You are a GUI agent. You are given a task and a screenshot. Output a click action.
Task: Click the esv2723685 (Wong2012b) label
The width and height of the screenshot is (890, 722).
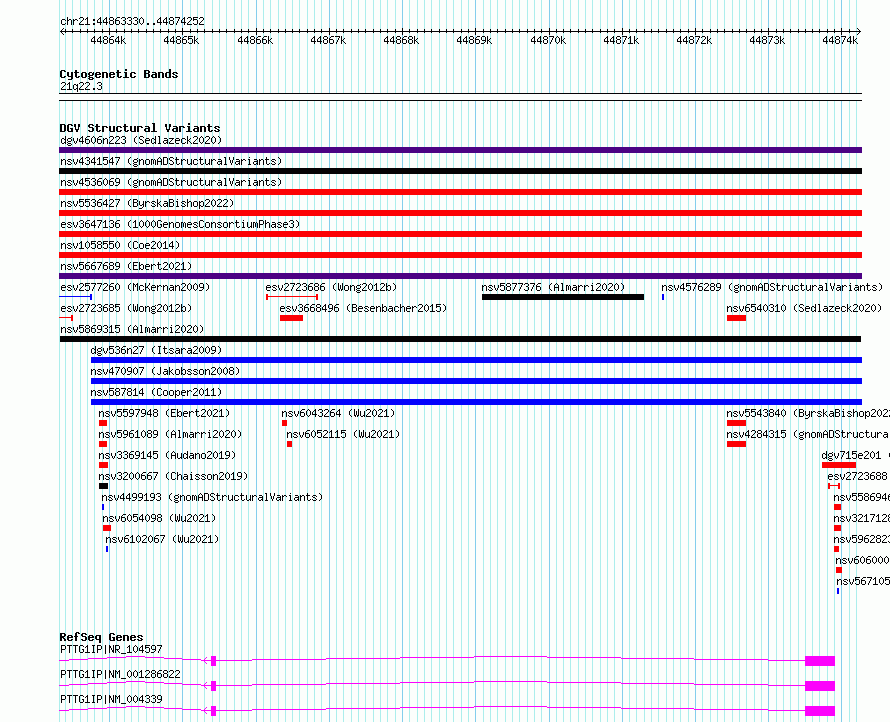point(126,308)
